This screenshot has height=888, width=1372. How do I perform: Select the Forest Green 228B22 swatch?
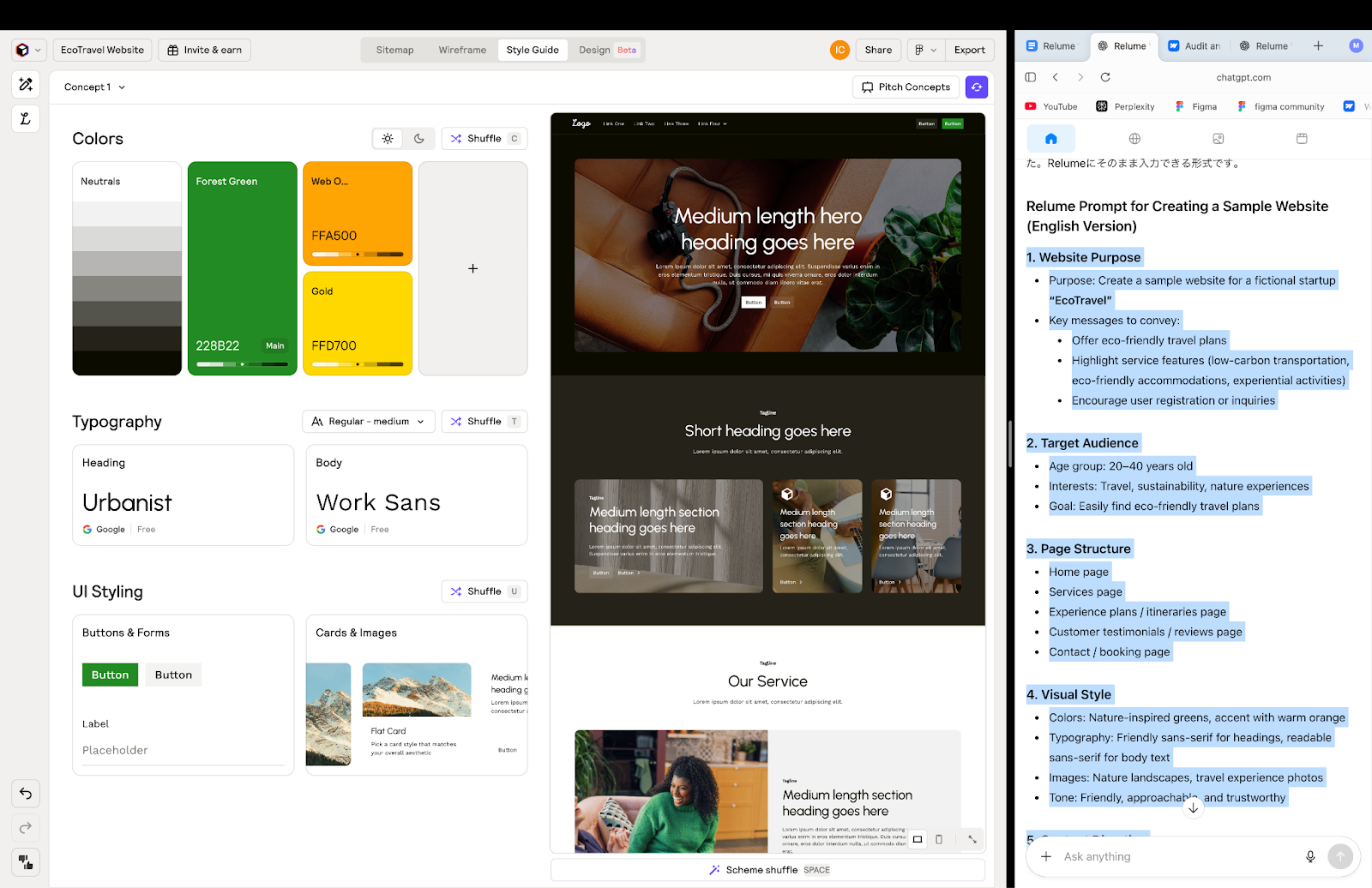[x=243, y=268]
